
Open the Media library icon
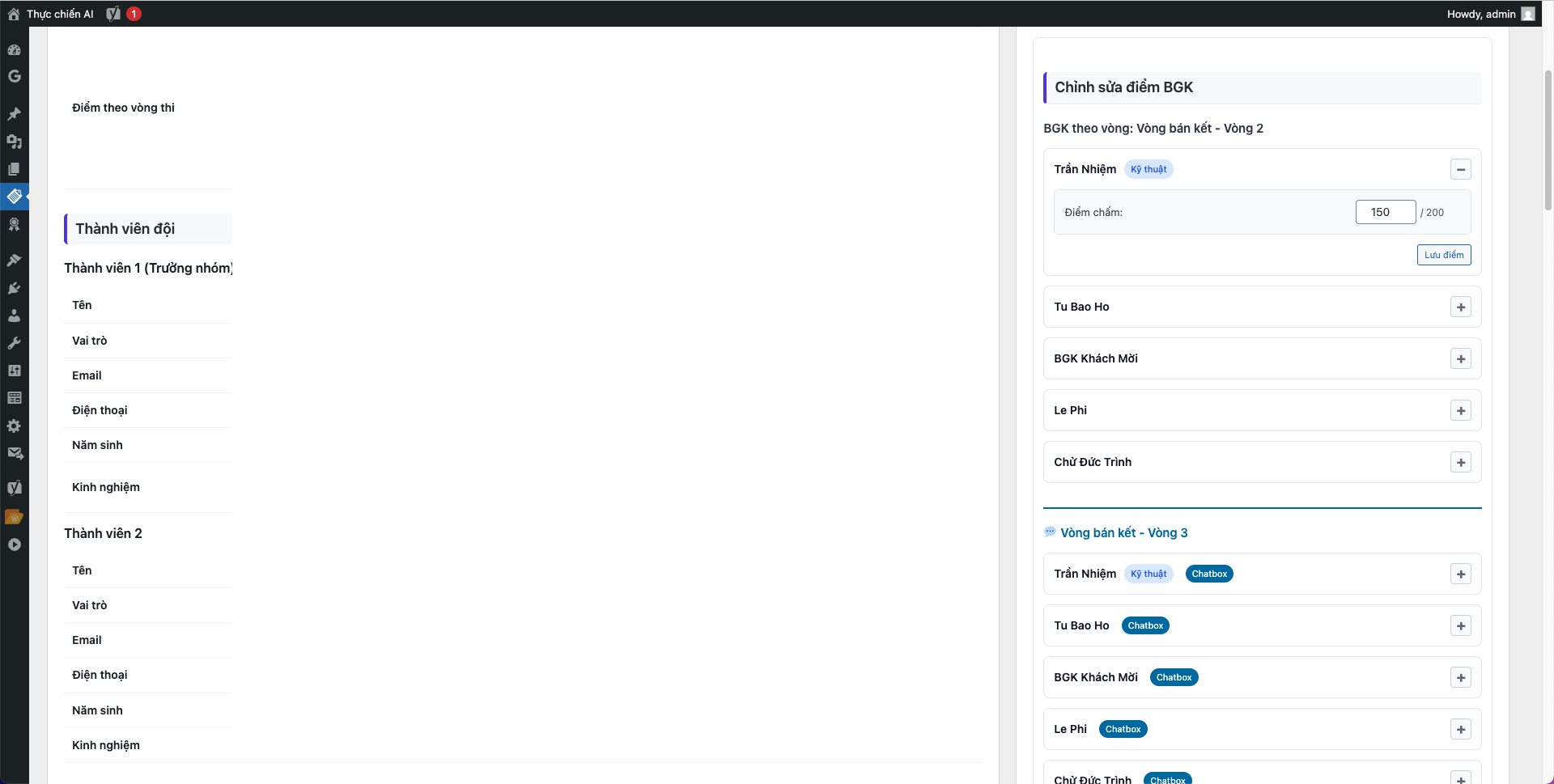pyautogui.click(x=14, y=142)
